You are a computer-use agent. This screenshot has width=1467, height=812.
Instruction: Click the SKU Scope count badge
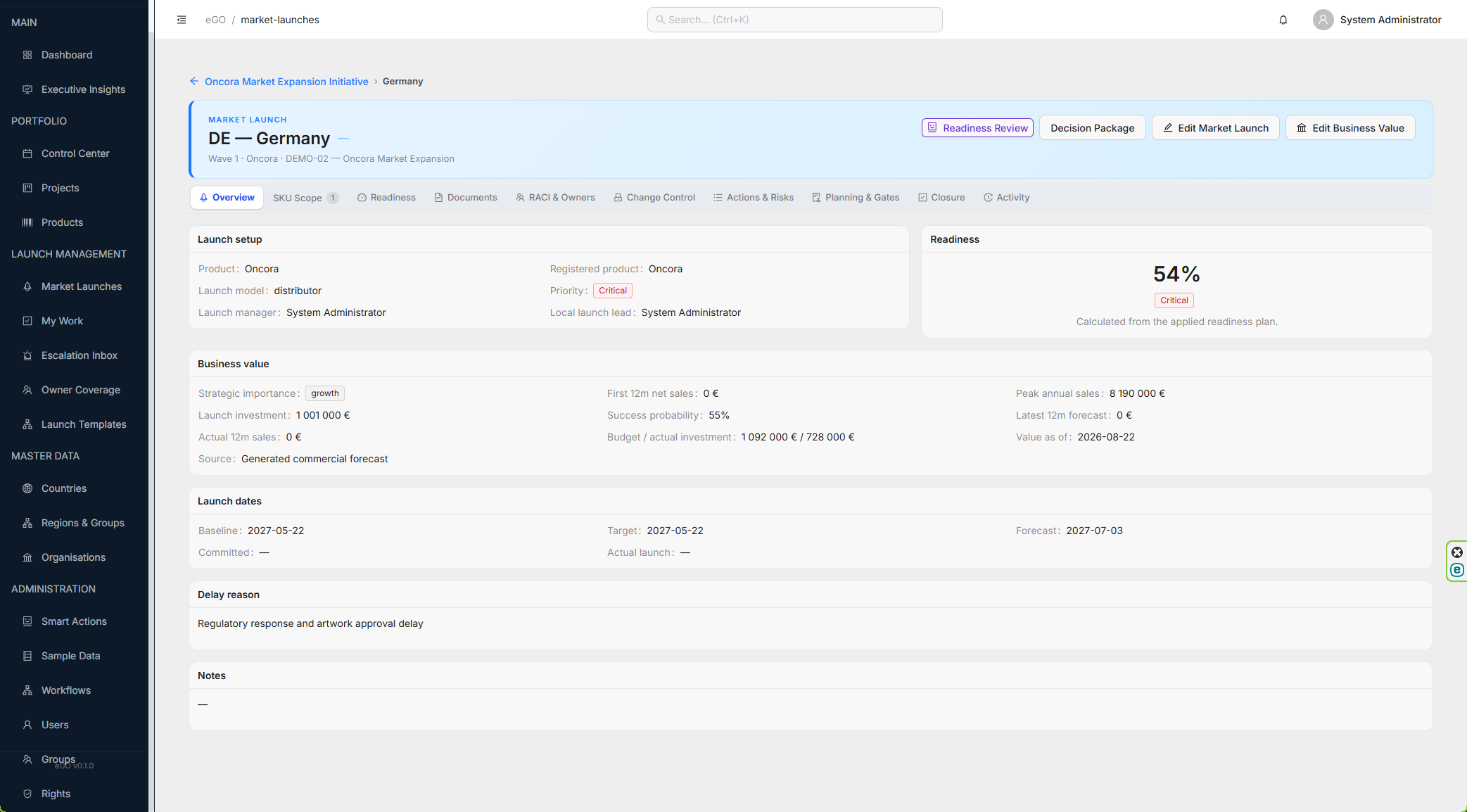coord(333,198)
